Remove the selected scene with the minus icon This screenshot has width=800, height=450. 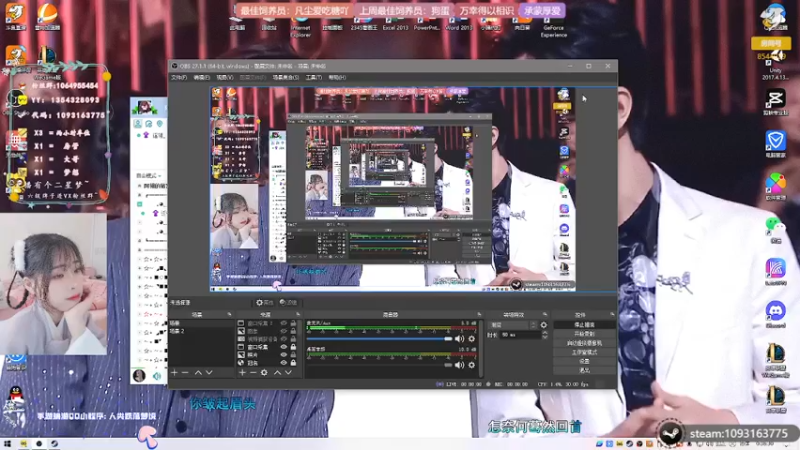[x=185, y=373]
